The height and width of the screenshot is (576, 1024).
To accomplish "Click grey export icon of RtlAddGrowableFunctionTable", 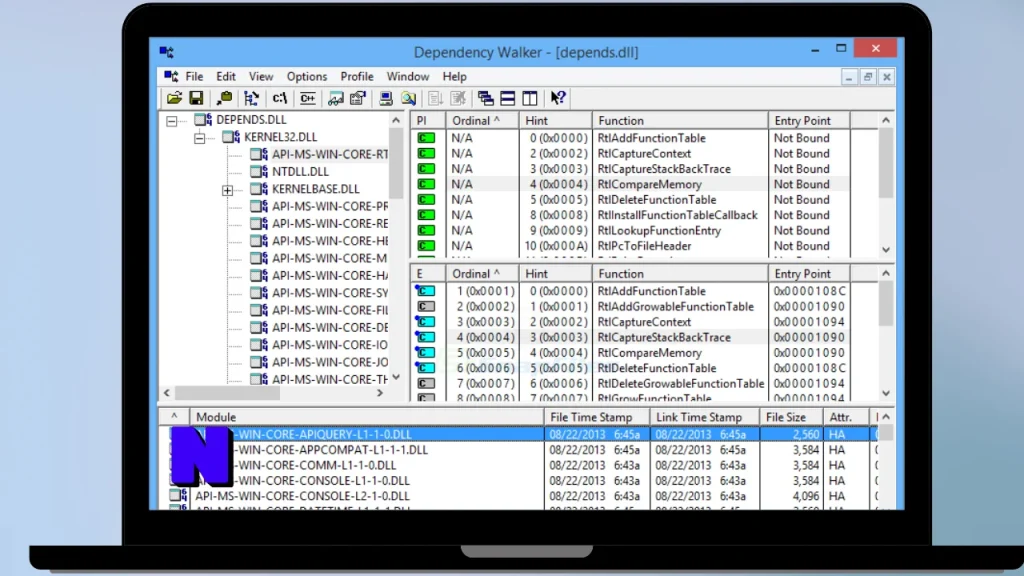I will click(x=426, y=307).
